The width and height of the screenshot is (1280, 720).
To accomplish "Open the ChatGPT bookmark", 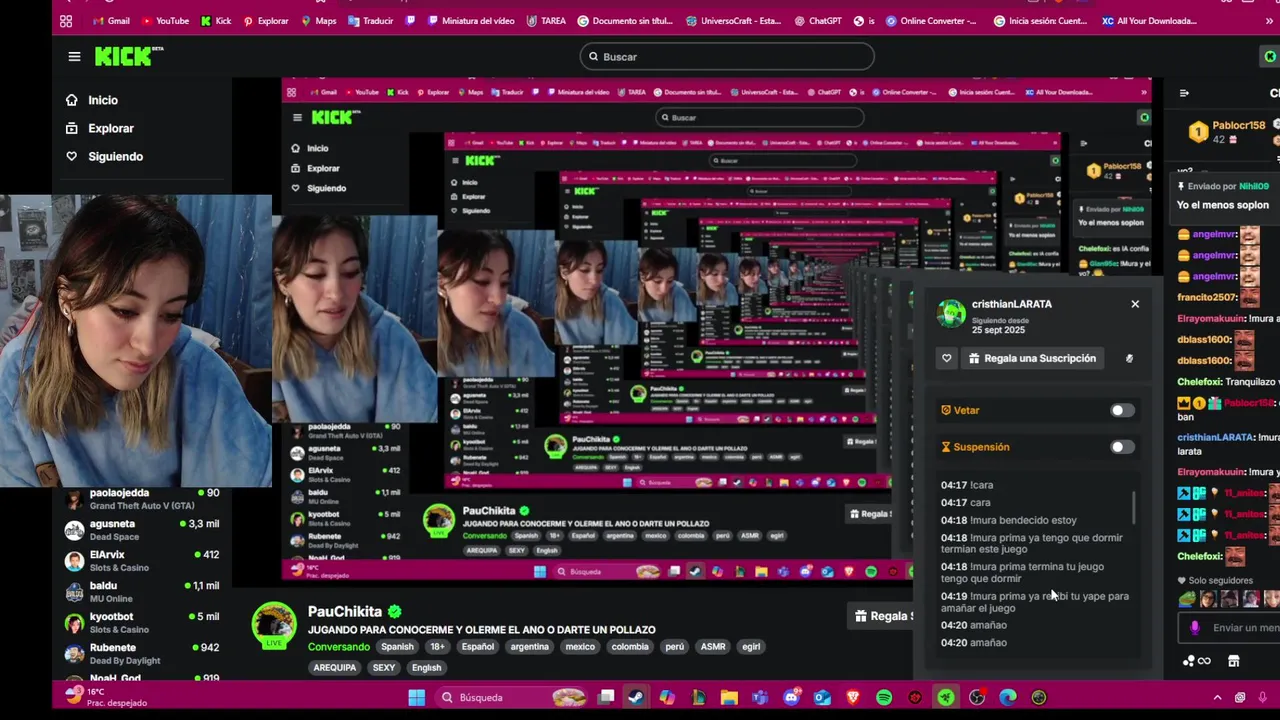I will 818,21.
